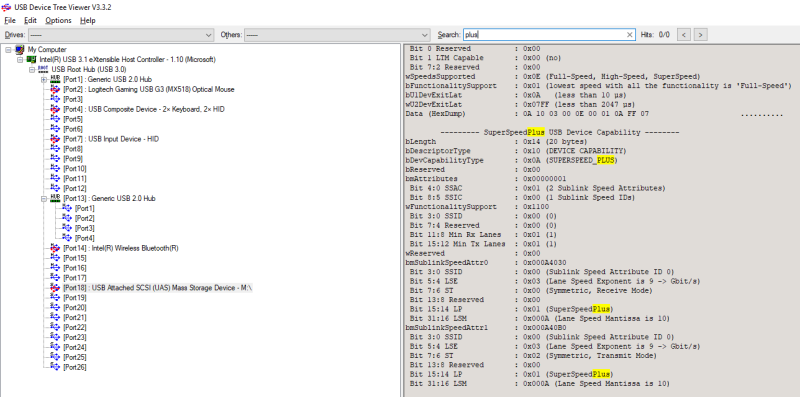This screenshot has height=397, width=800.
Task: Select Port17 in the tree
Action: 74,278
